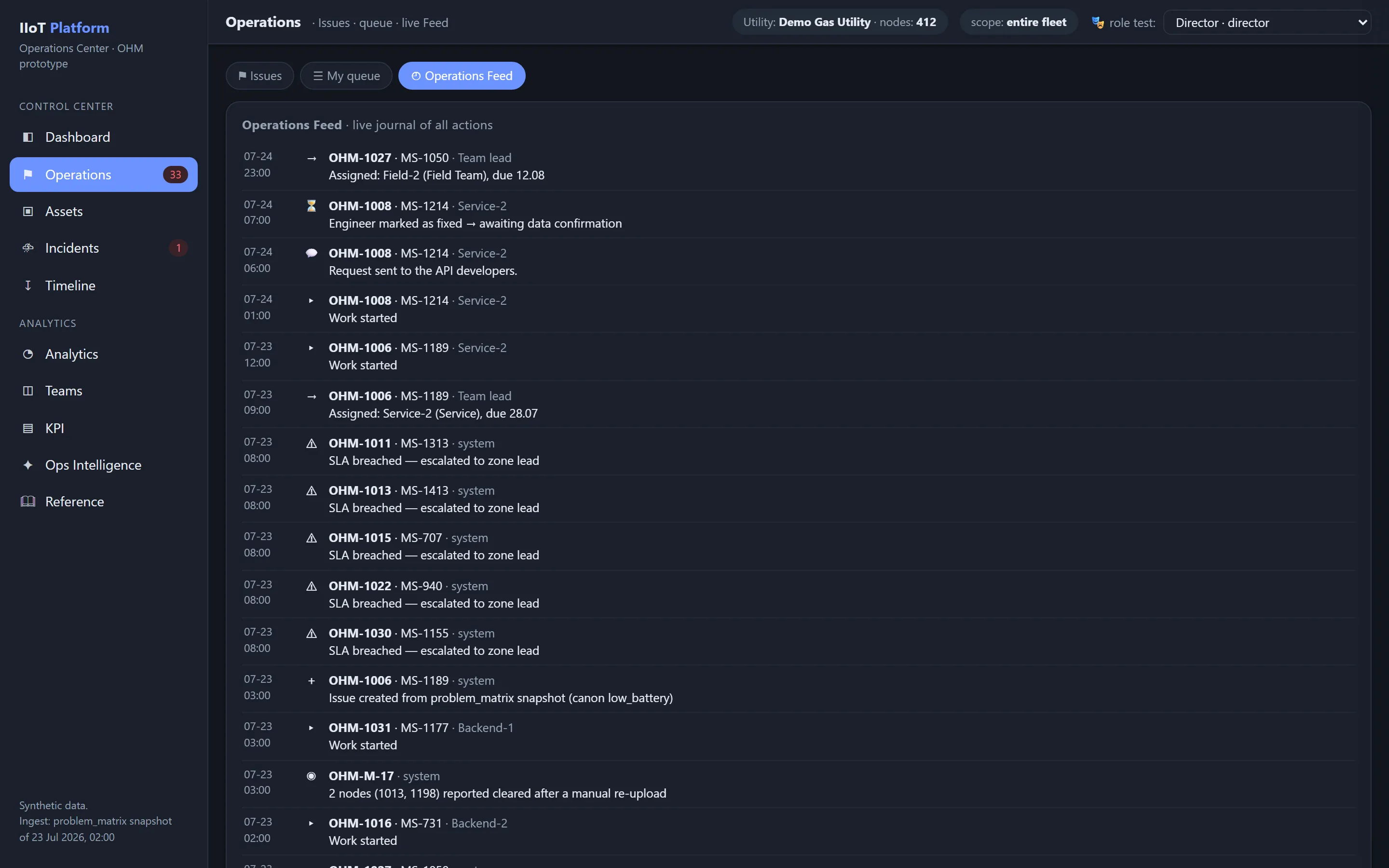Click play icon on OHM-1016 Work started

pyautogui.click(x=311, y=823)
